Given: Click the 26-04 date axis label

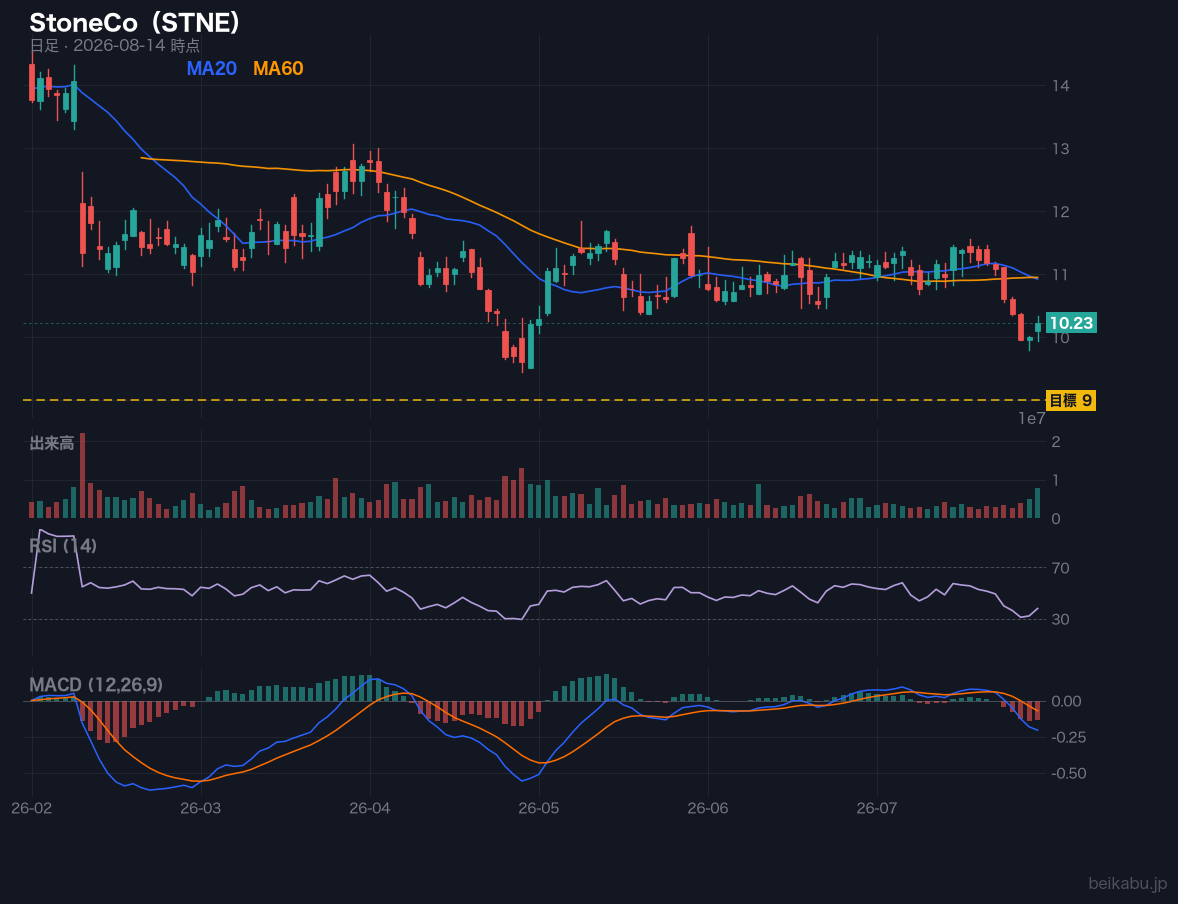Looking at the screenshot, I should tap(370, 809).
